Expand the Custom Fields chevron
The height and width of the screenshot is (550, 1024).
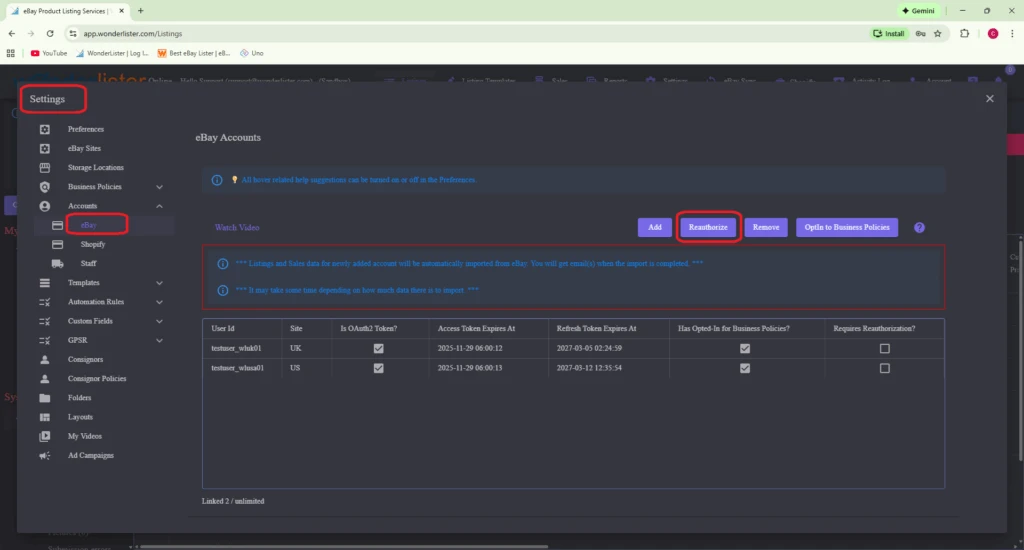[159, 321]
